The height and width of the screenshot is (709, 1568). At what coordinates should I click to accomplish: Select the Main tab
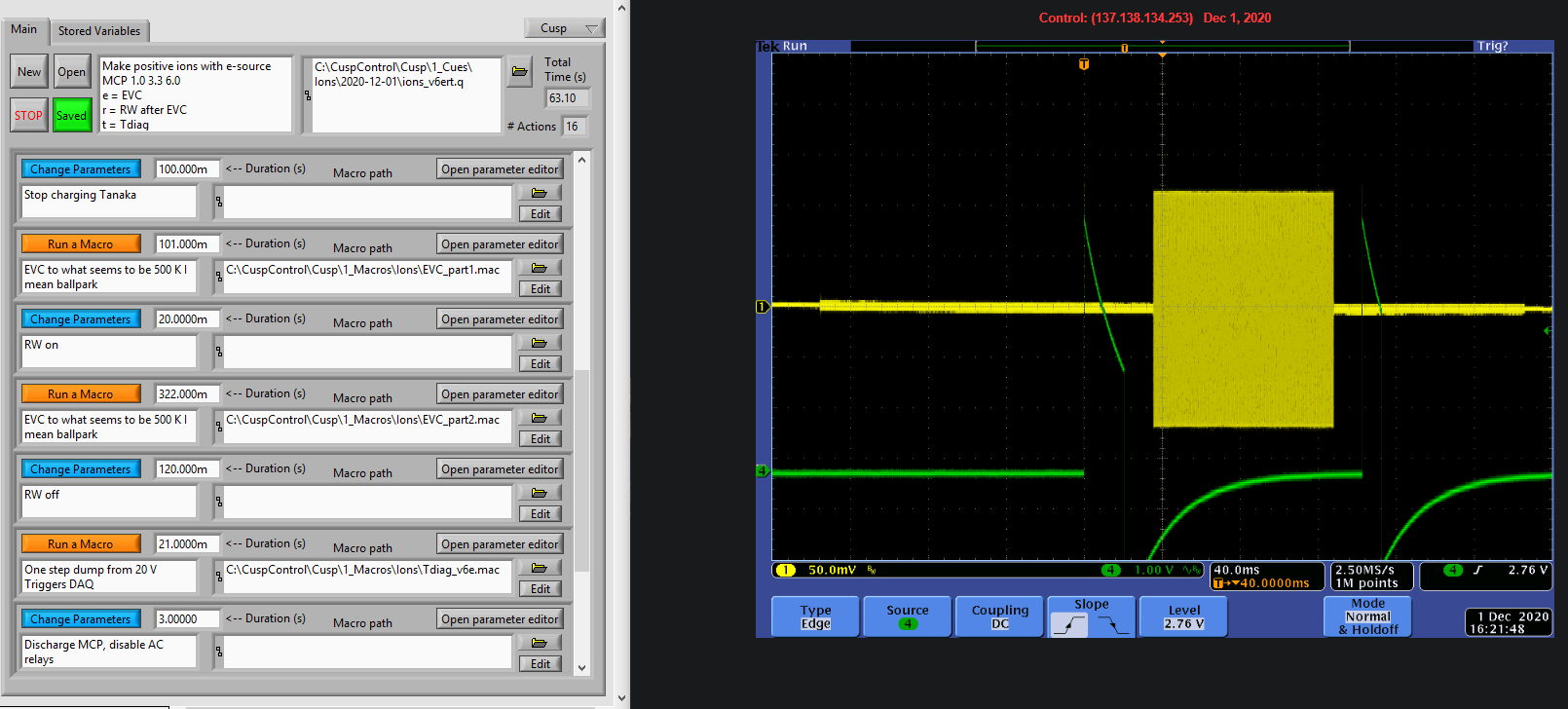click(x=23, y=29)
